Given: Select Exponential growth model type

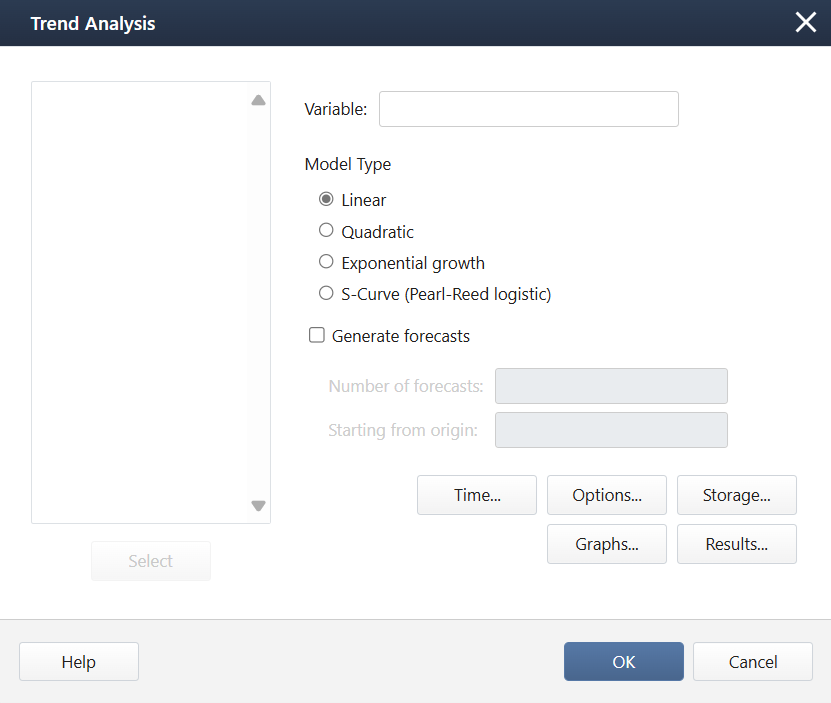Looking at the screenshot, I should click(326, 262).
